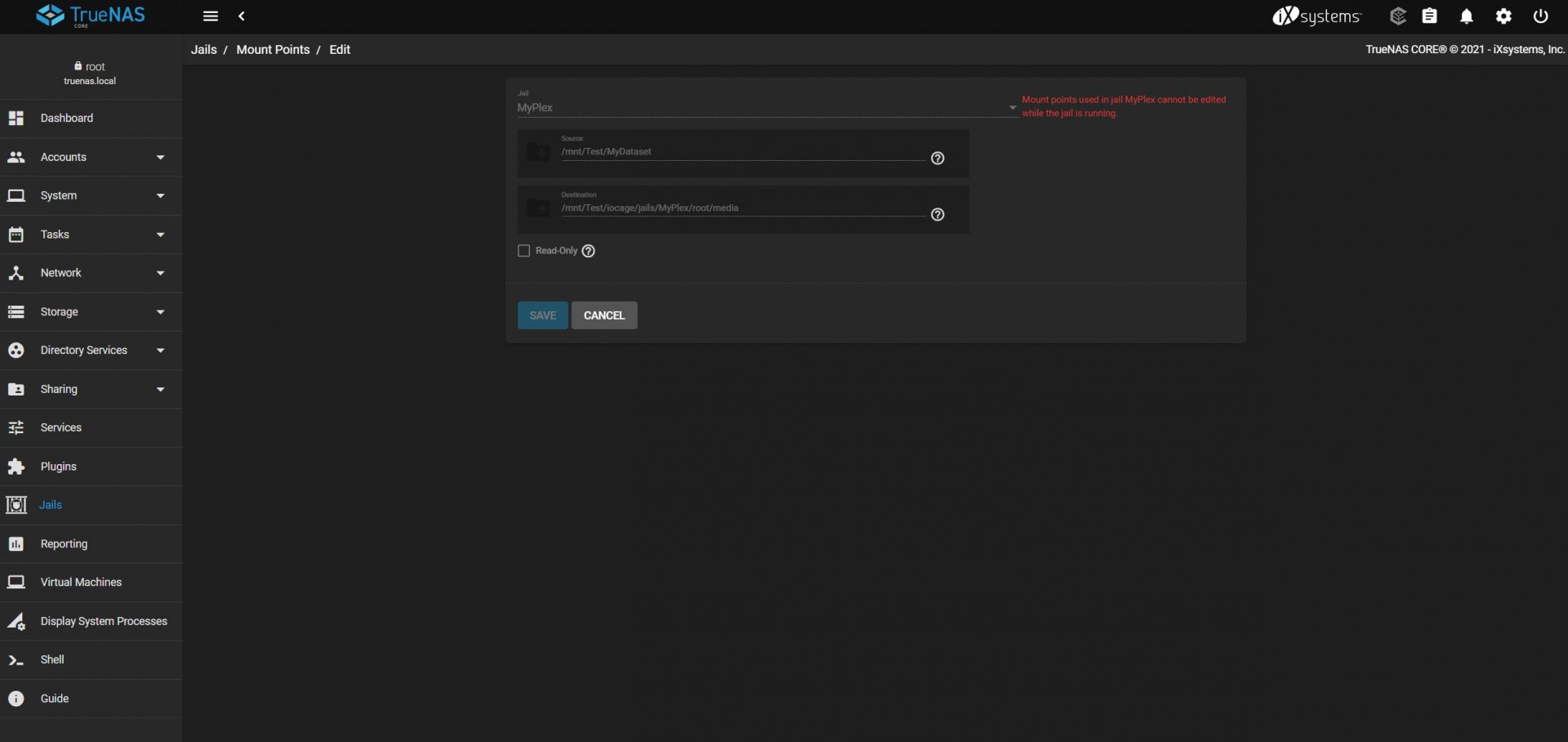This screenshot has height=742, width=1568.
Task: Open the Source folder browser icon
Action: (x=538, y=152)
